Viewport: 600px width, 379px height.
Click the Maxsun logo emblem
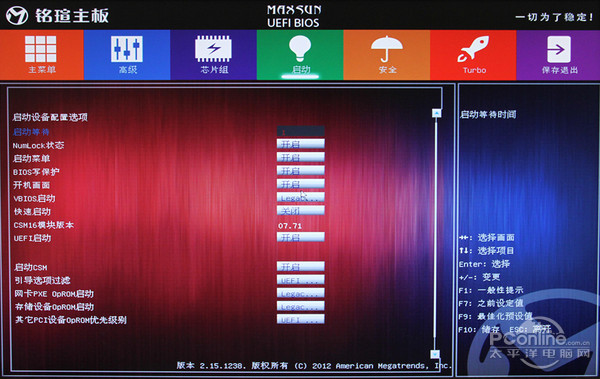(17, 16)
